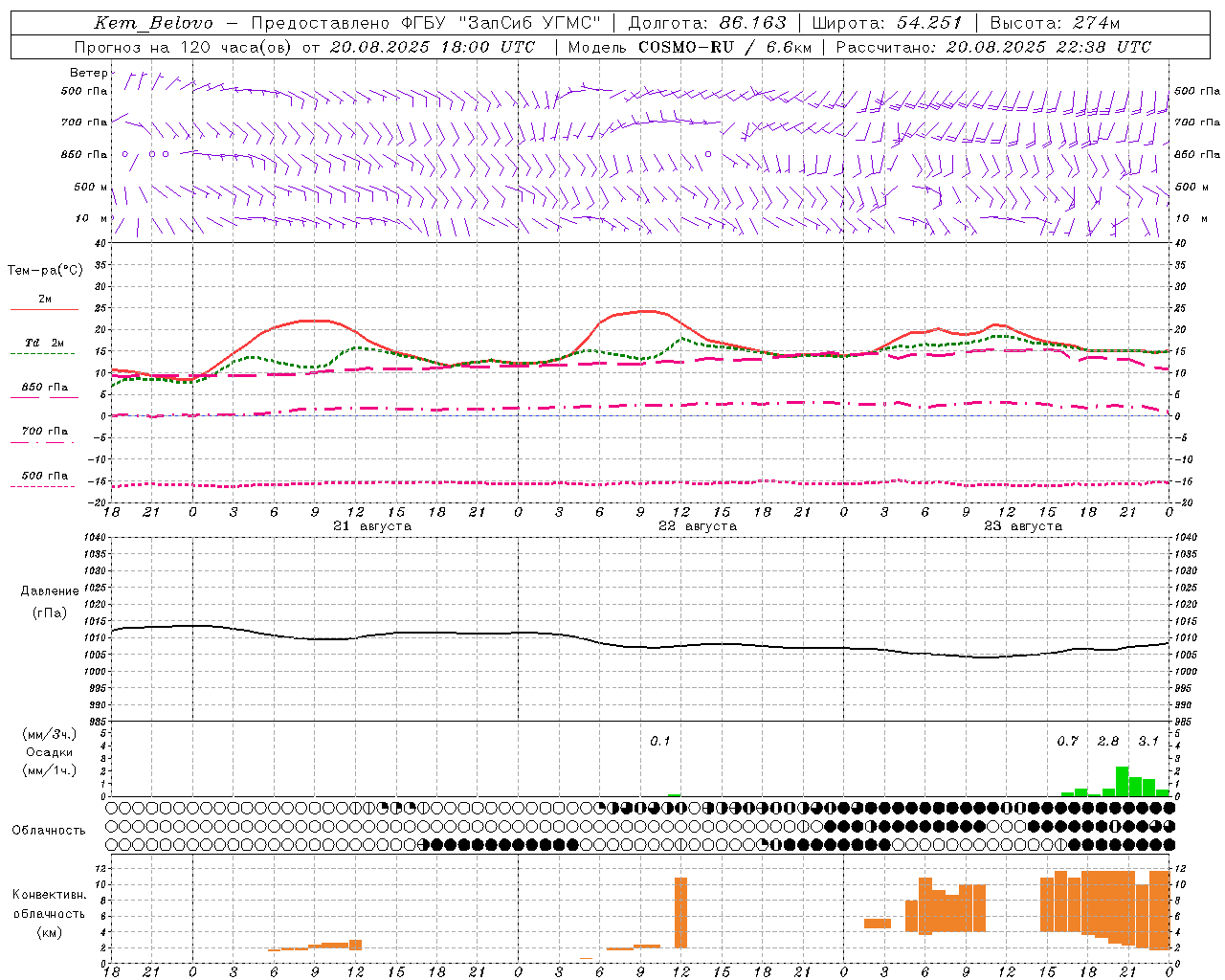Click the (мм/1ч.) hourly precipitation unit label
1225x980 pixels.
coord(49,770)
